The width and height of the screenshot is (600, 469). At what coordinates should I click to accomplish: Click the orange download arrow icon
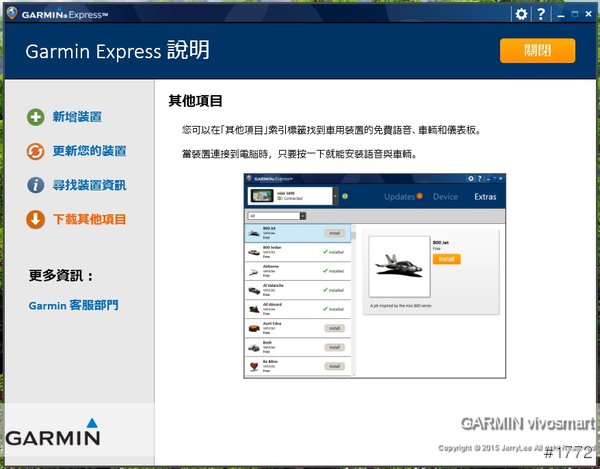click(36, 220)
